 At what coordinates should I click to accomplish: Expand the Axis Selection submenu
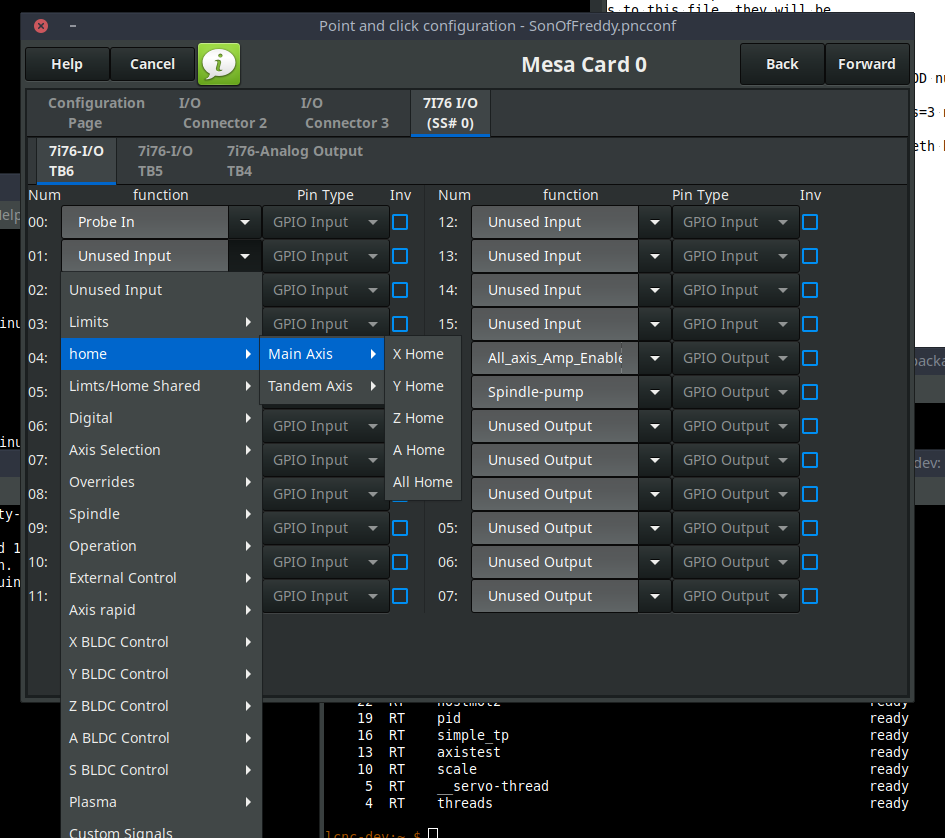click(x=162, y=450)
